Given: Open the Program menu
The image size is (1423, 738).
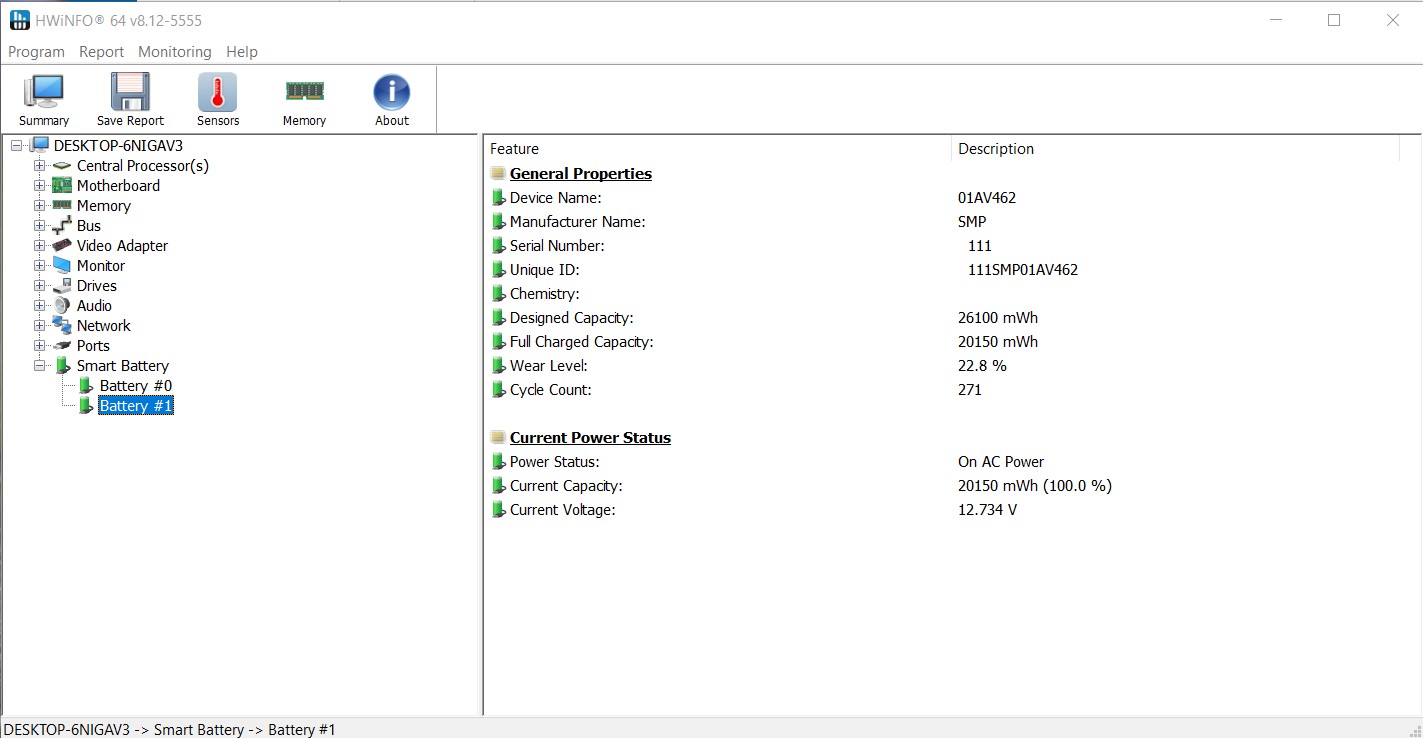Looking at the screenshot, I should [x=36, y=52].
